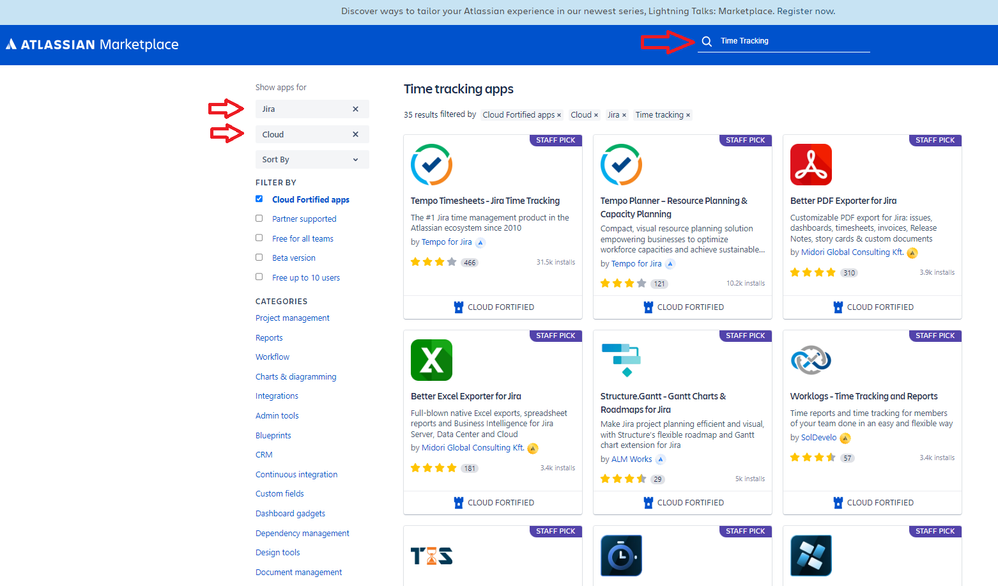Open the TIS hourglass app icon
998x586 pixels.
(432, 556)
